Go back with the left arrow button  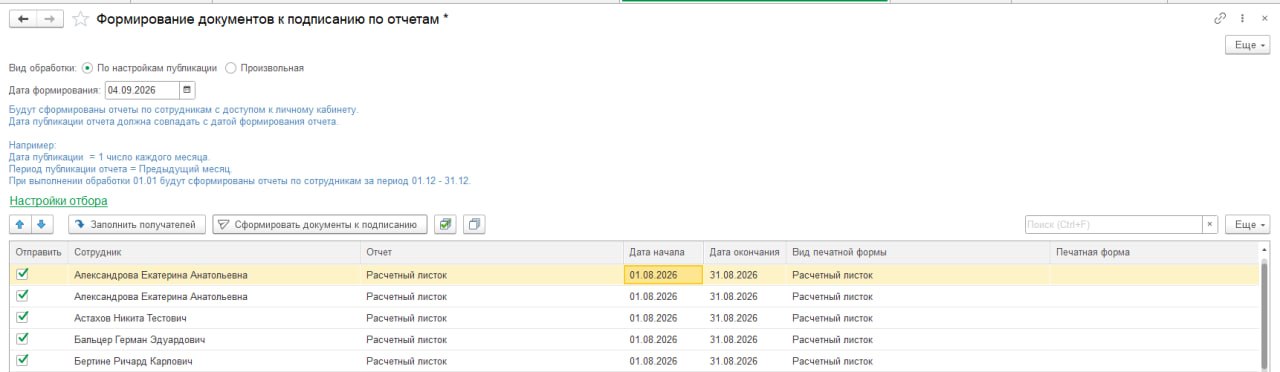click(x=23, y=19)
